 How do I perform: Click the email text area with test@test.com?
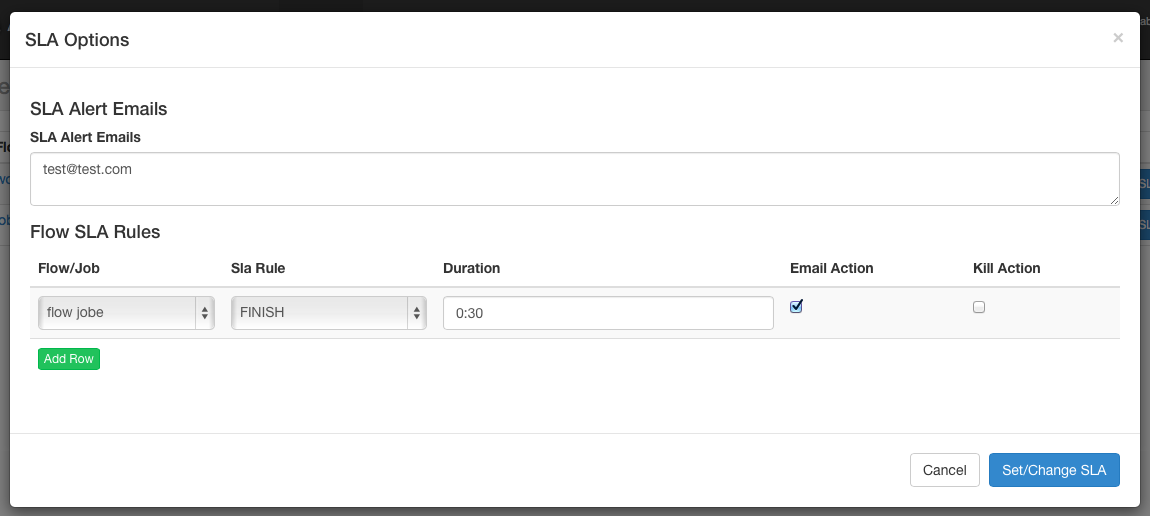coord(574,179)
